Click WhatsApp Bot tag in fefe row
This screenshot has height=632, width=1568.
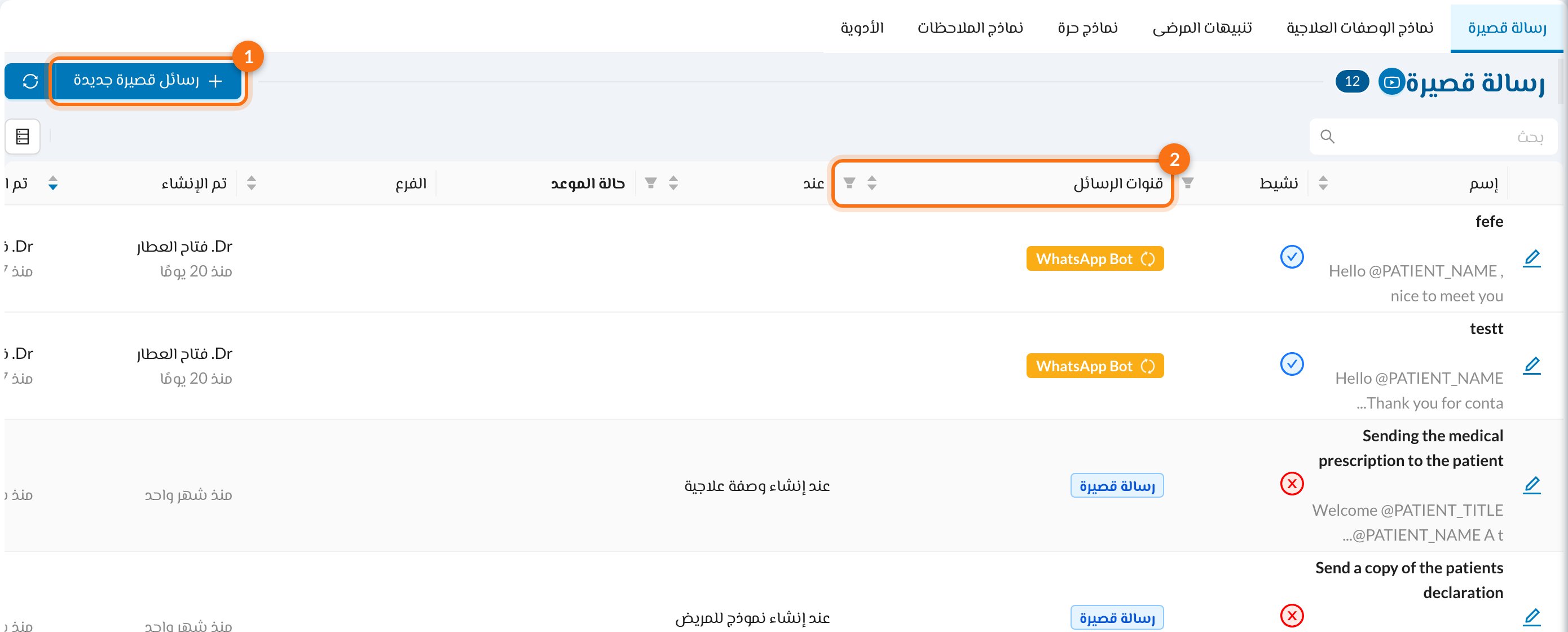click(1094, 259)
